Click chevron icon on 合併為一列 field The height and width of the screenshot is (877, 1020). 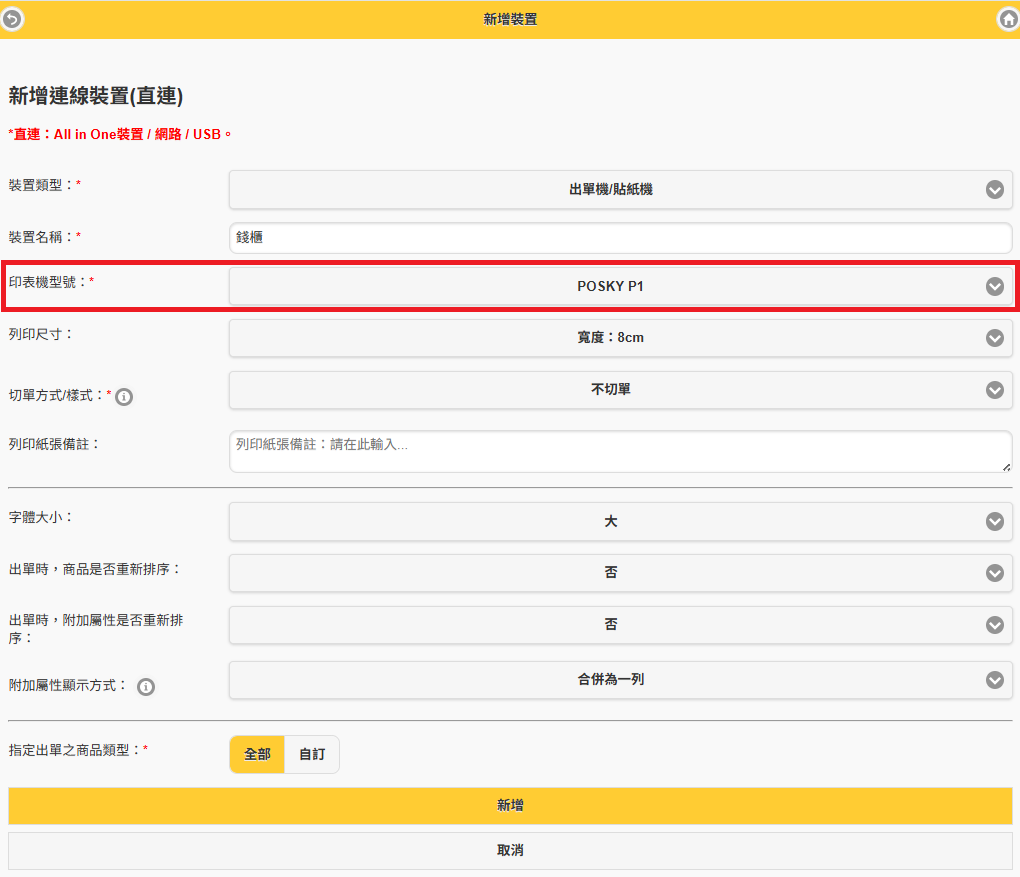tap(994, 680)
